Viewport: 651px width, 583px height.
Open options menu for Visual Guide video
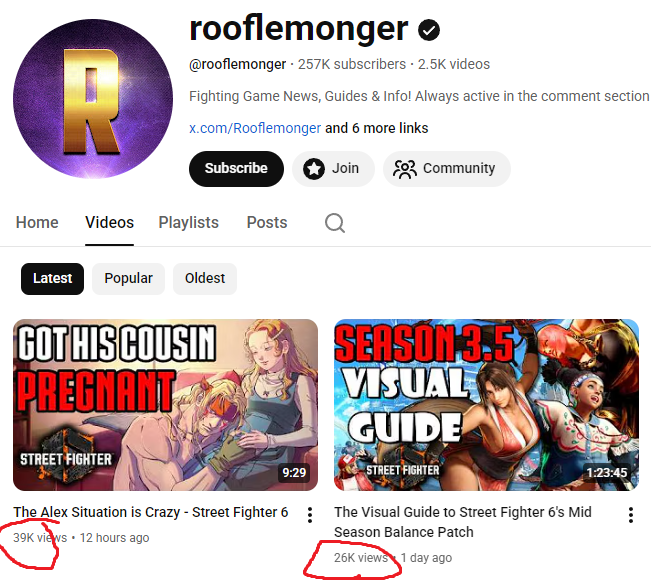tap(631, 515)
